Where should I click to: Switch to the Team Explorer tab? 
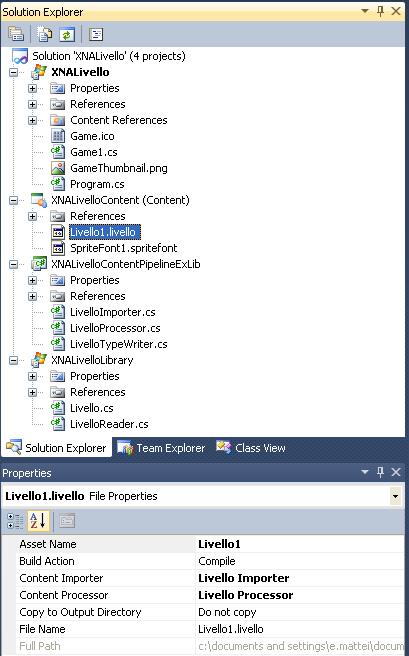coord(161,448)
